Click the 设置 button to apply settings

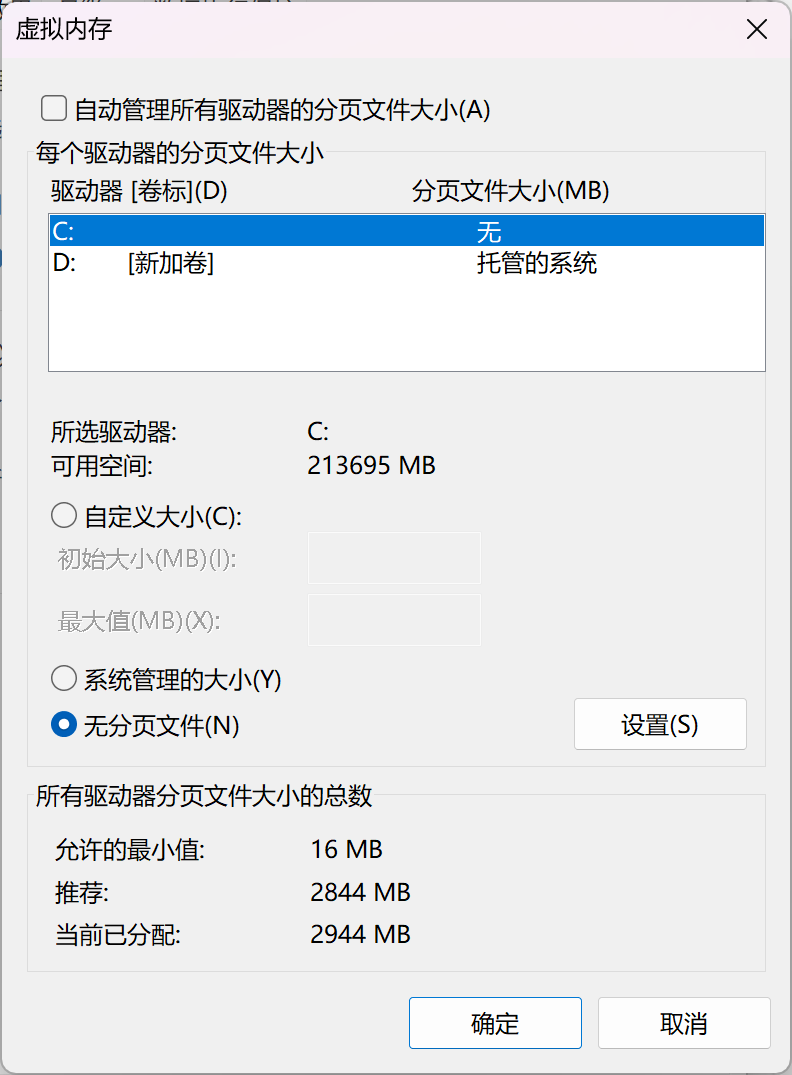point(660,724)
